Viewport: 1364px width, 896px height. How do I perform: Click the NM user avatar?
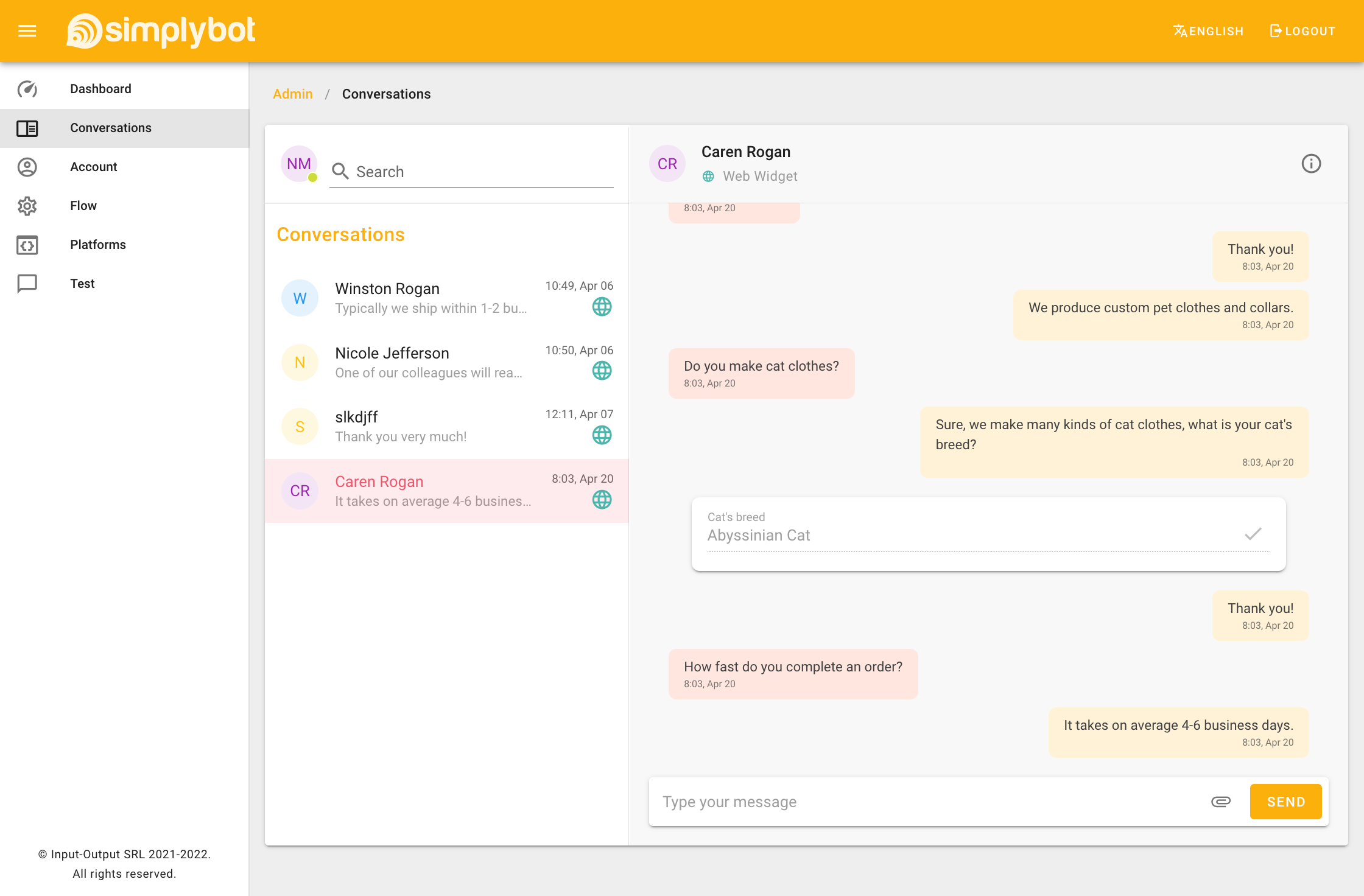tap(299, 164)
